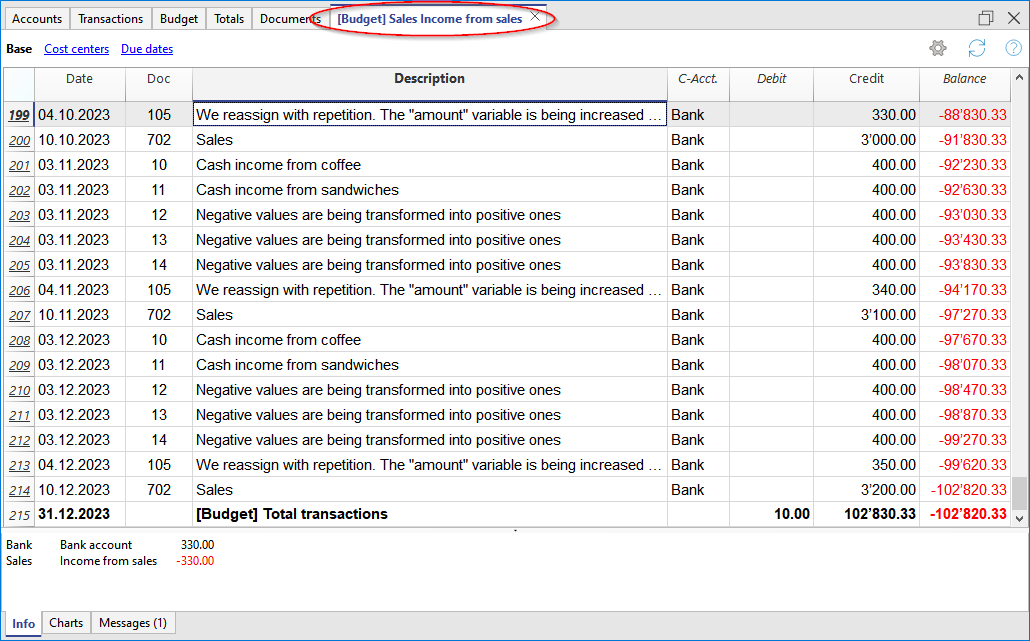The width and height of the screenshot is (1030, 641).
Task: Click the Description column header
Action: pos(429,79)
